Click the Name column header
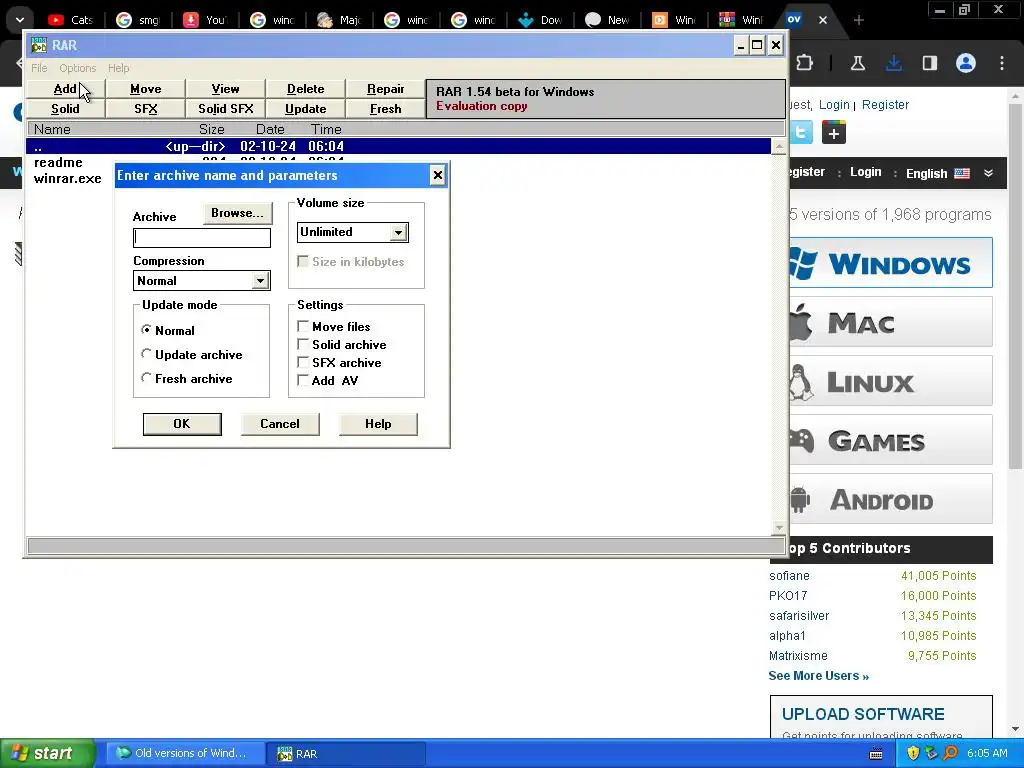1024x768 pixels. point(52,129)
